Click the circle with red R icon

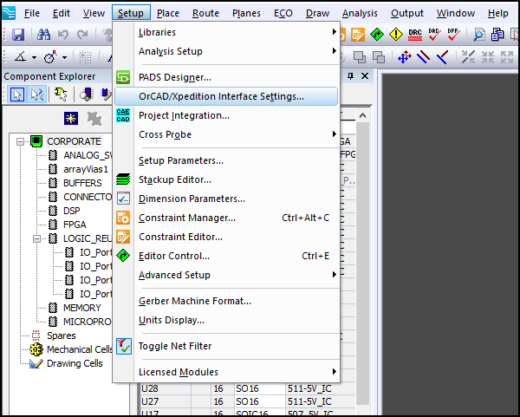coord(50,57)
